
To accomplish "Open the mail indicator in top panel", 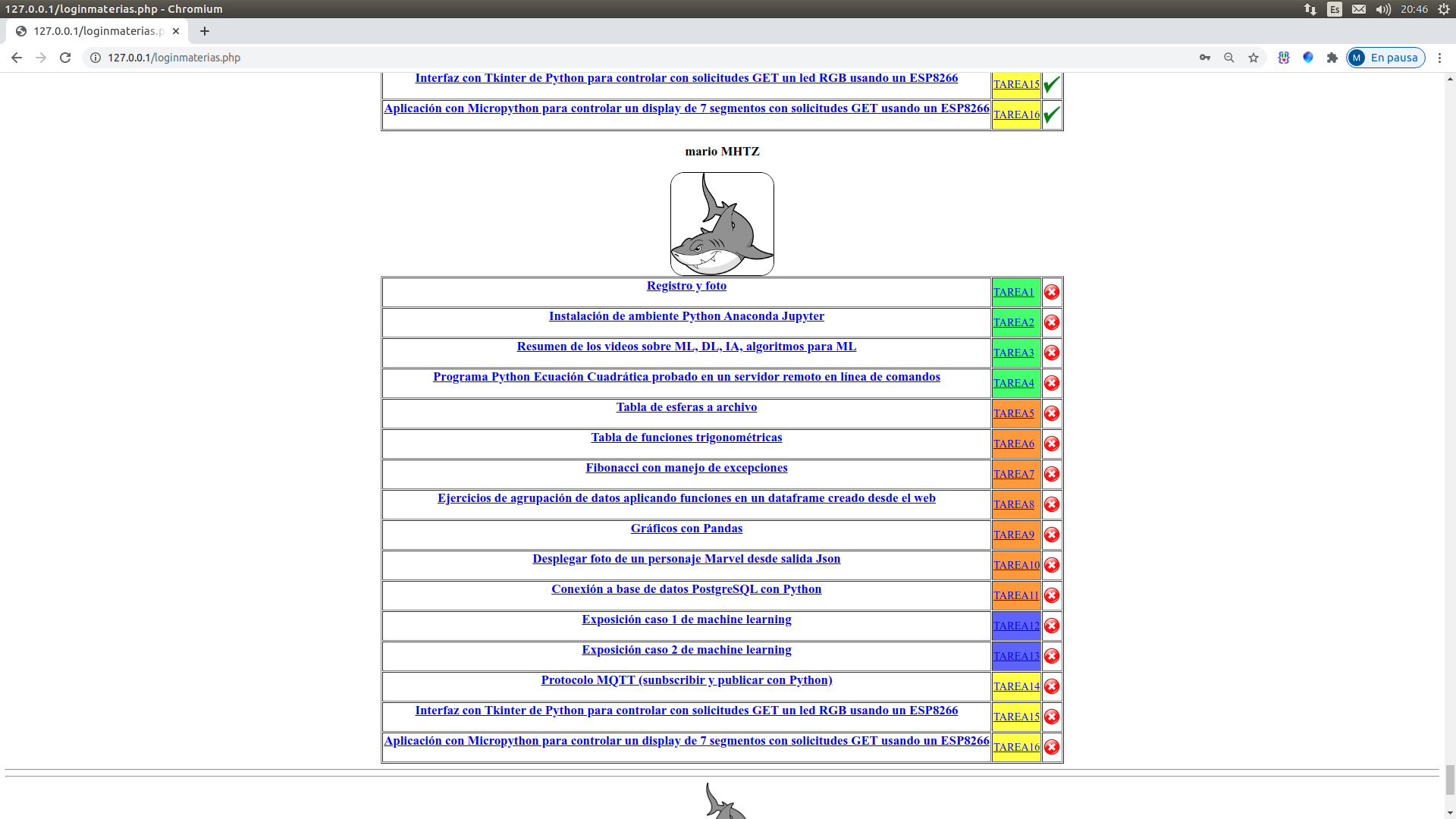I will 1359,9.
